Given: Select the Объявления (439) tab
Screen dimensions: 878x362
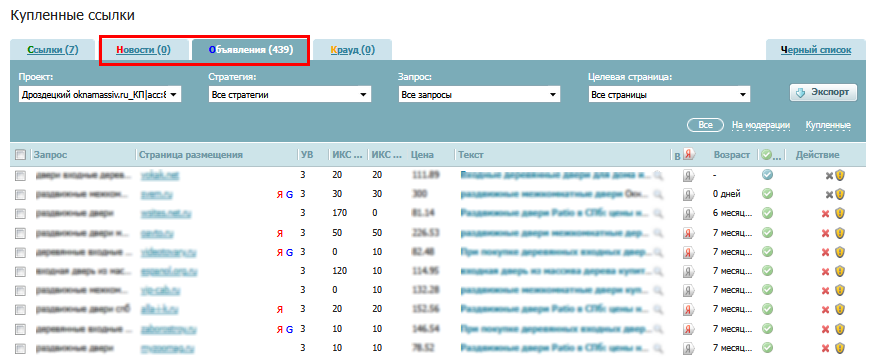Looking at the screenshot, I should pos(250,50).
